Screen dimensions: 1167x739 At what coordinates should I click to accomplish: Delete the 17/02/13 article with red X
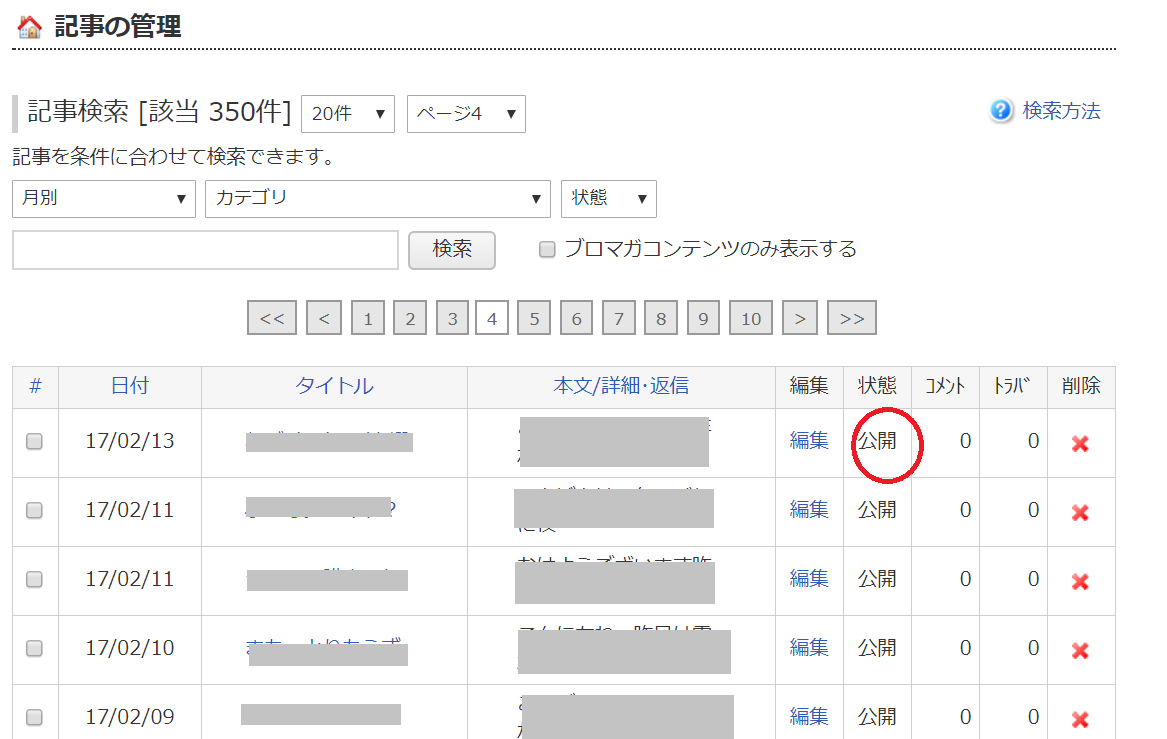point(1080,443)
